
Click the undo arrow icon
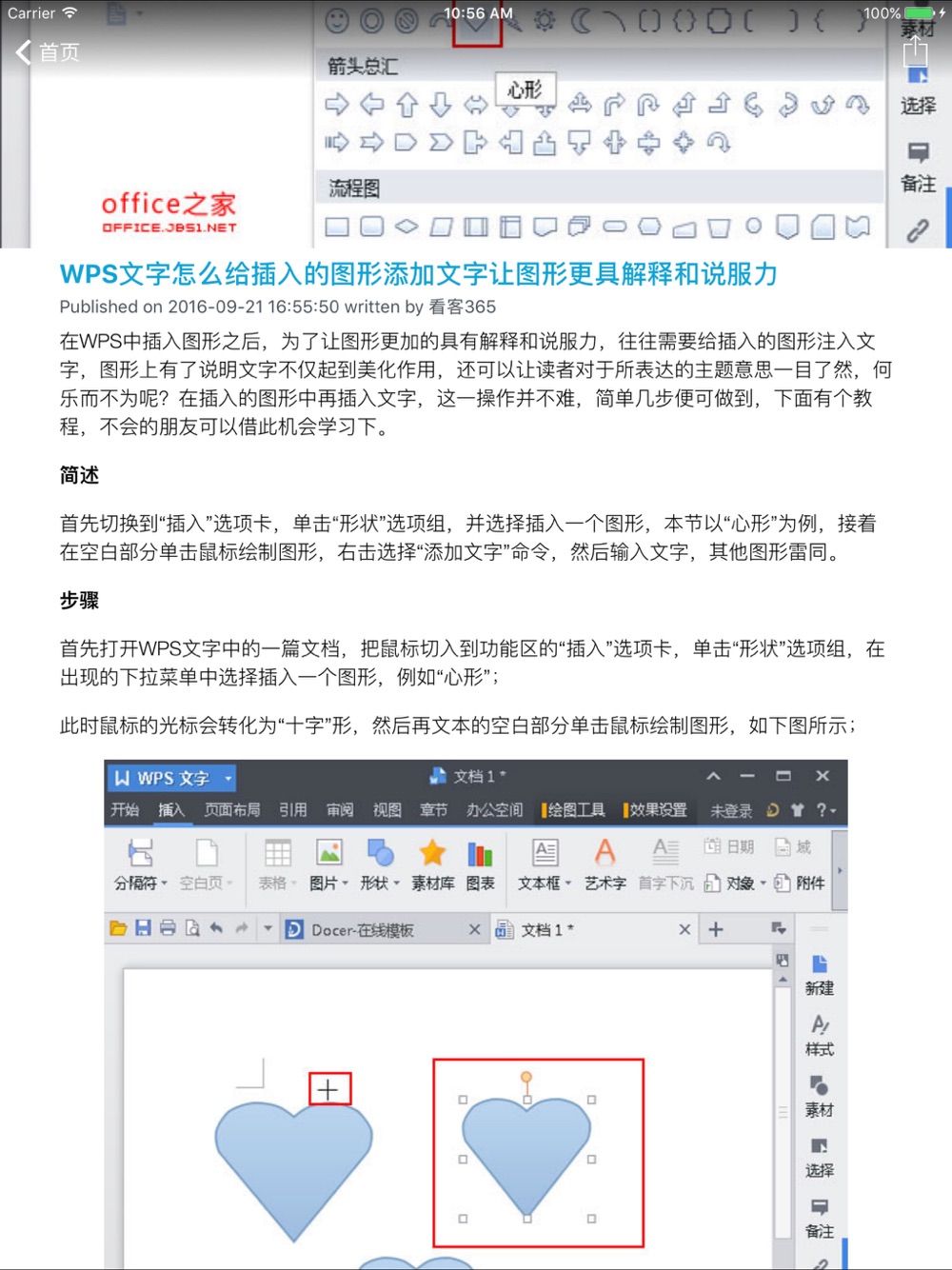coord(216,928)
